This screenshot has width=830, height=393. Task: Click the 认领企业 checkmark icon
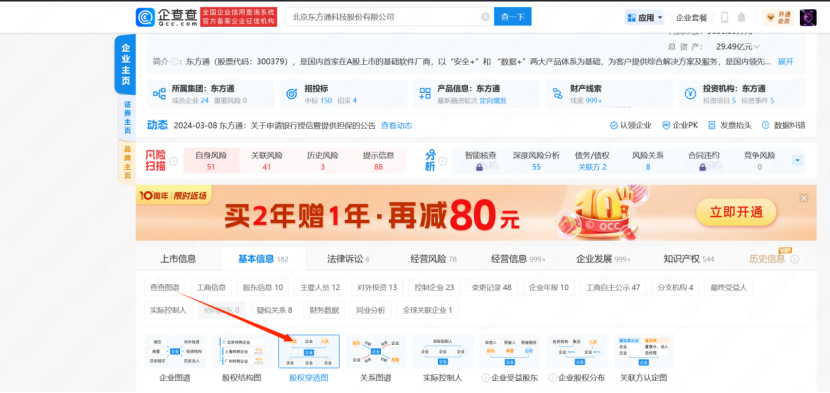click(614, 126)
